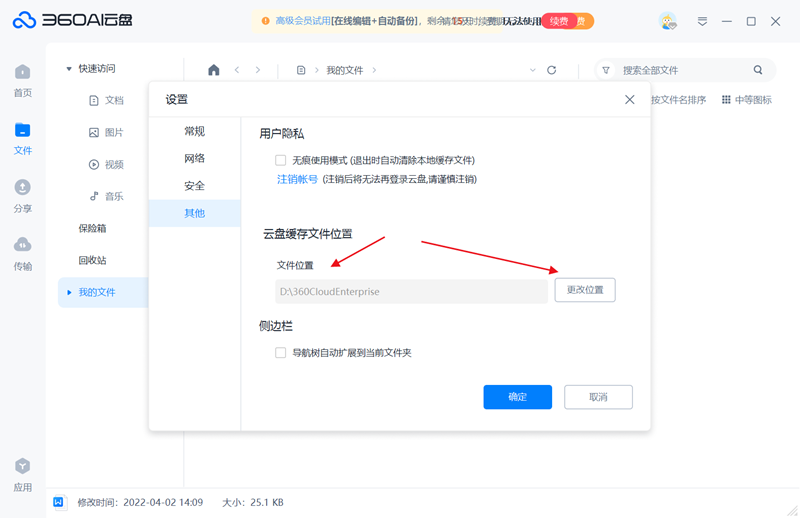Click 我的文件 in the breadcrumb path
The width and height of the screenshot is (800, 518).
coord(345,70)
